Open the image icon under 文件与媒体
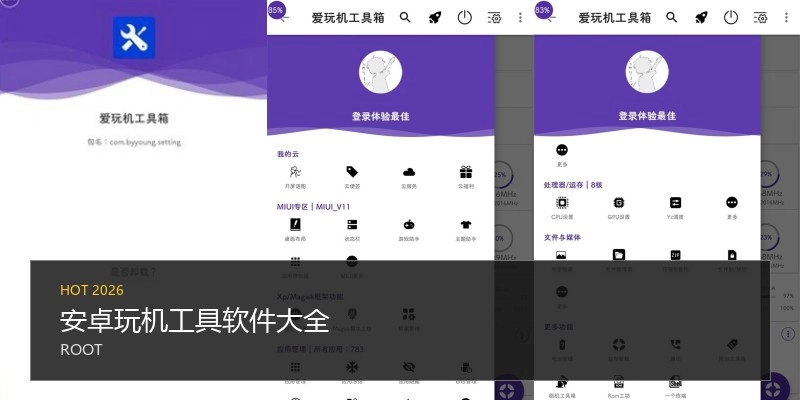This screenshot has width=800, height=400. 561,255
